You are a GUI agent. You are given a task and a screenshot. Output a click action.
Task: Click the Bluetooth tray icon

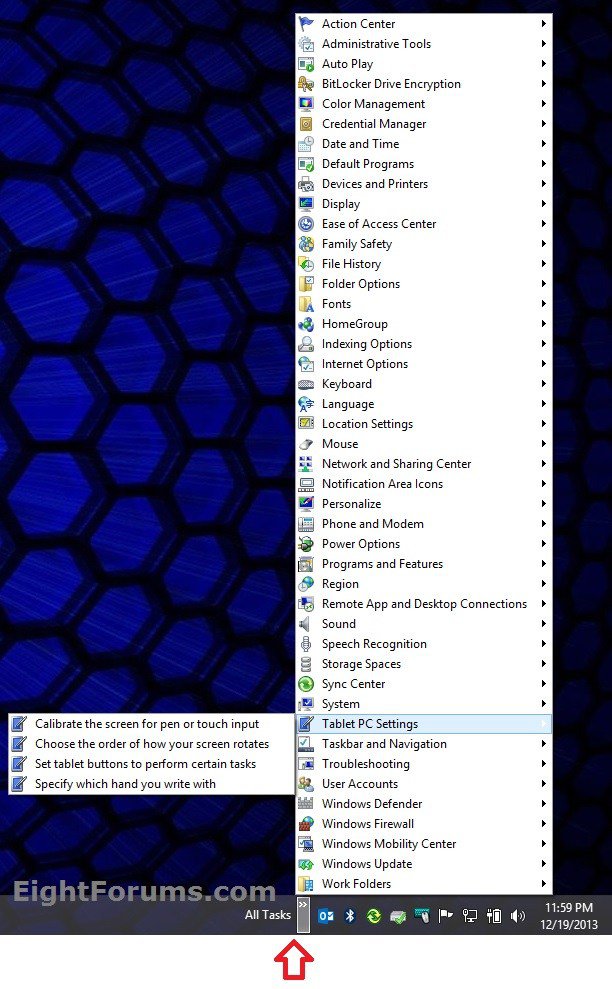point(350,916)
